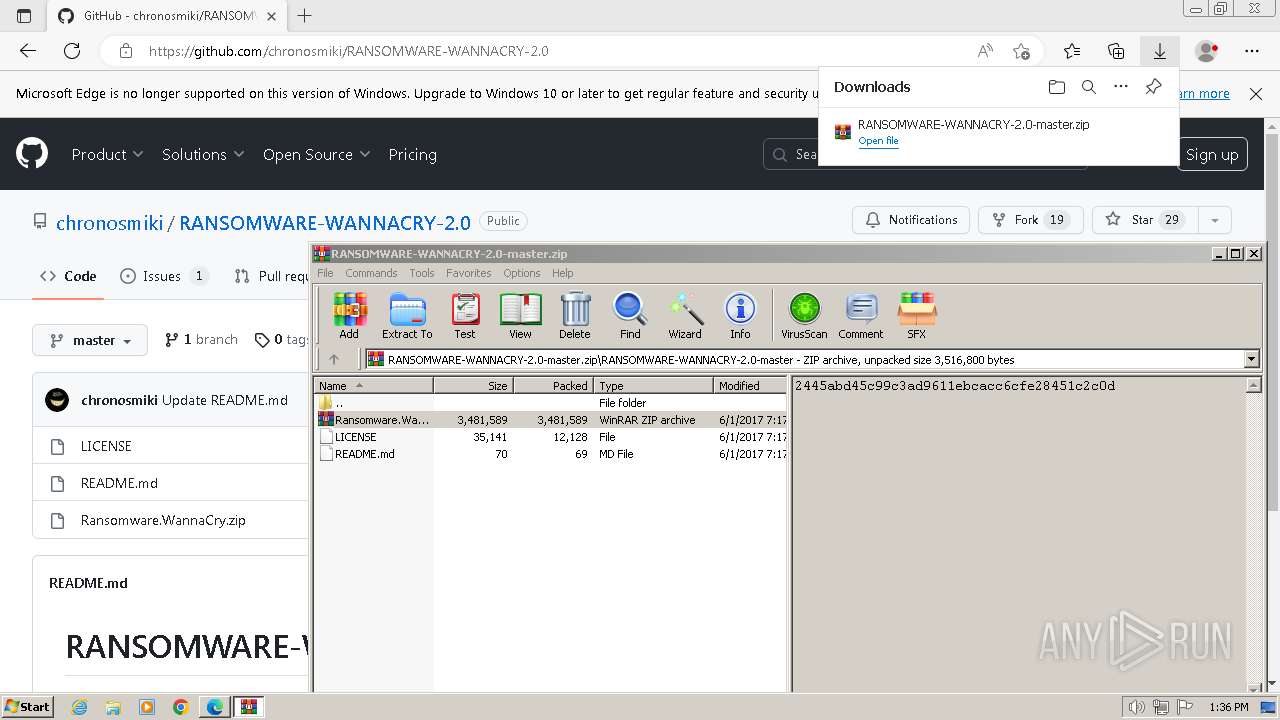
Task: Open the Ransomware.WannaCry.zip repo file
Action: coord(163,520)
